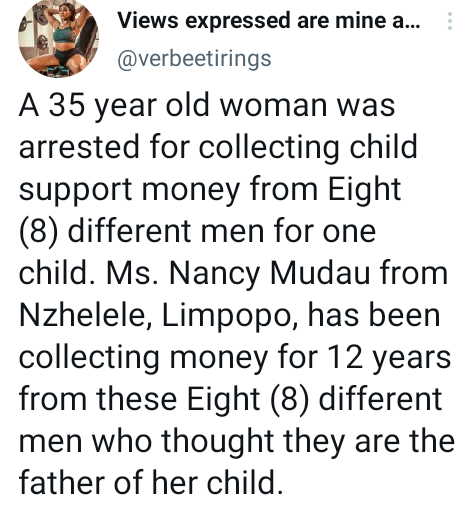This screenshot has height=517, width=474.
Task: Tap the words "has been" after Limpopo
Action: [374, 316]
